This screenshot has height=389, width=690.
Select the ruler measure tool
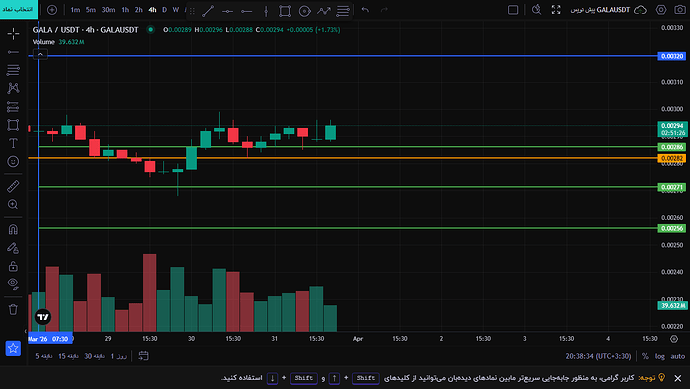click(x=13, y=186)
